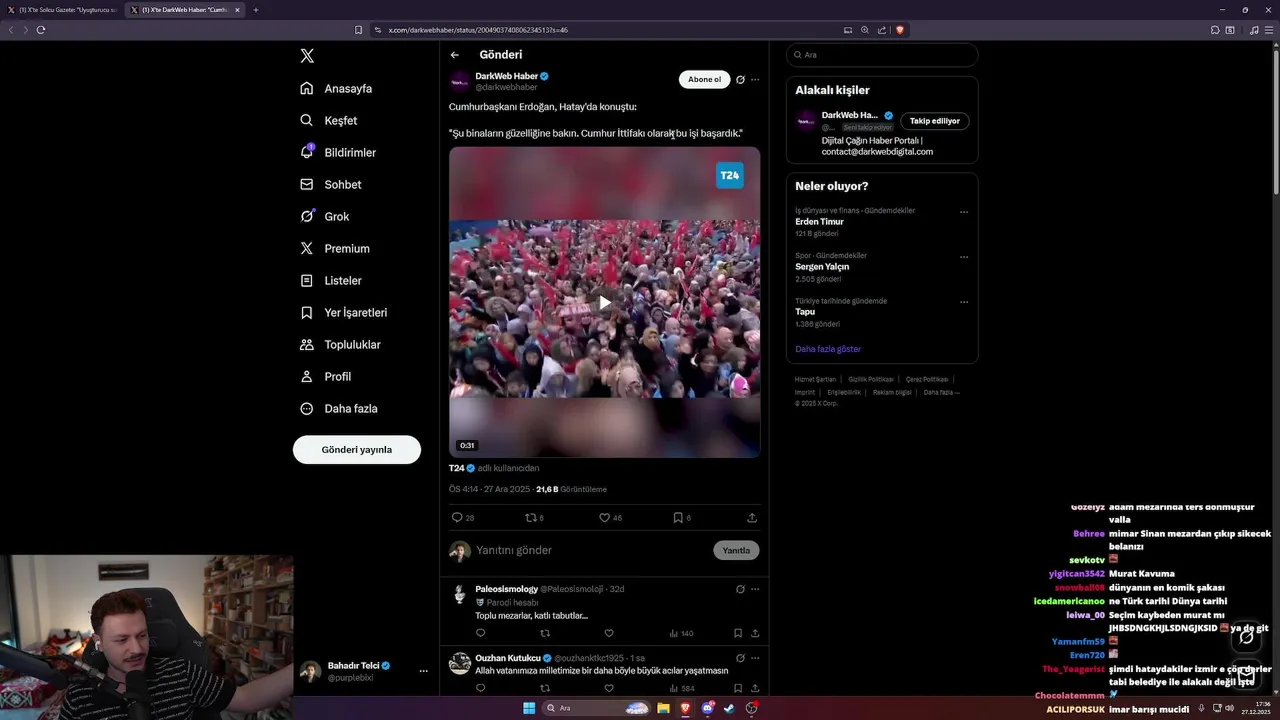
Task: Open Profil in the sidebar
Action: [326, 376]
